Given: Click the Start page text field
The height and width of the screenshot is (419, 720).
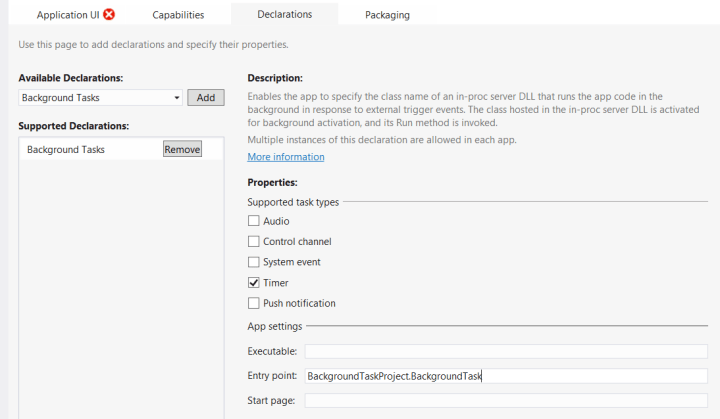Looking at the screenshot, I should (x=505, y=401).
